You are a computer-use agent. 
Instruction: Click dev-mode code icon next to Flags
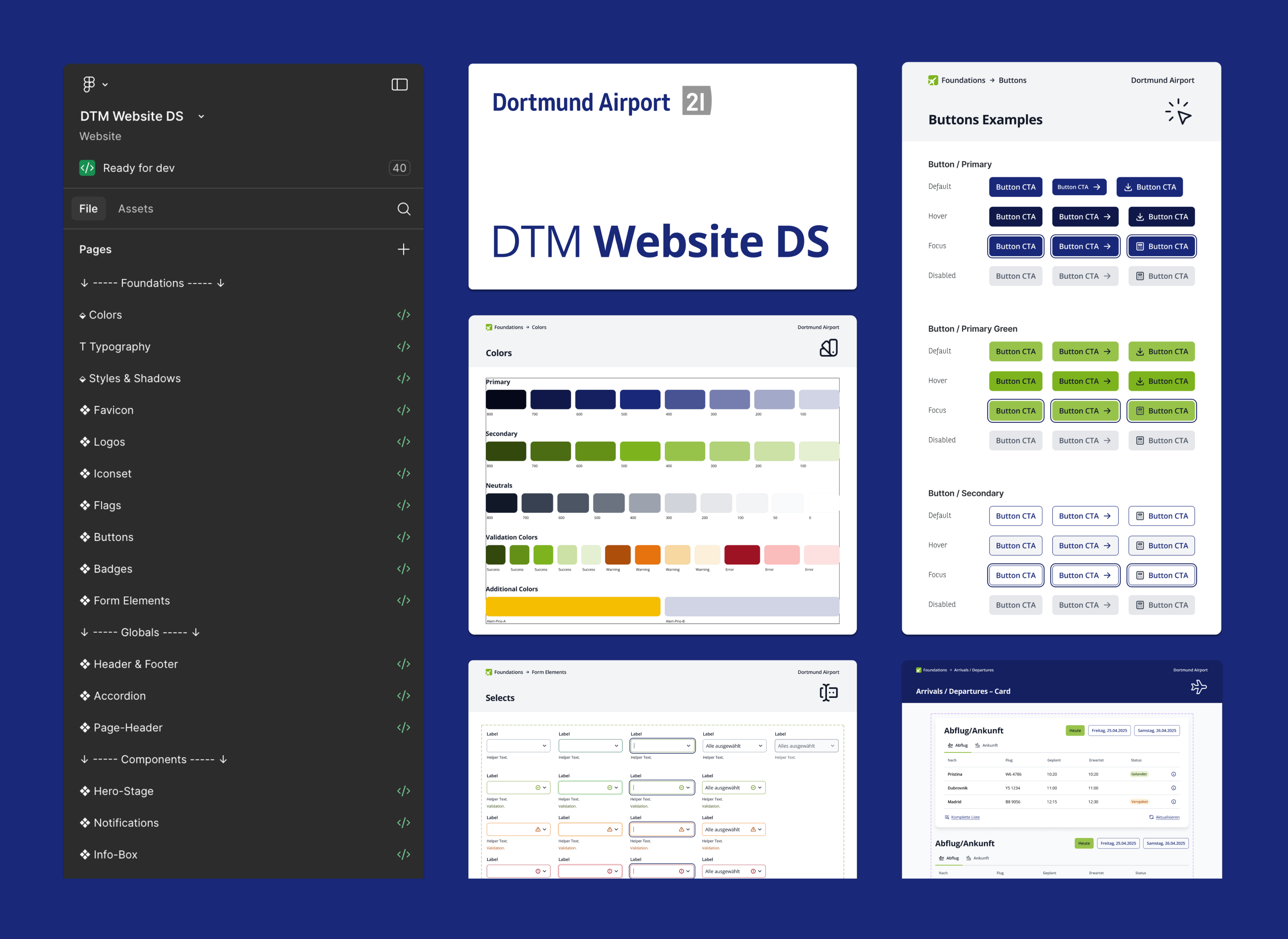[x=404, y=505]
